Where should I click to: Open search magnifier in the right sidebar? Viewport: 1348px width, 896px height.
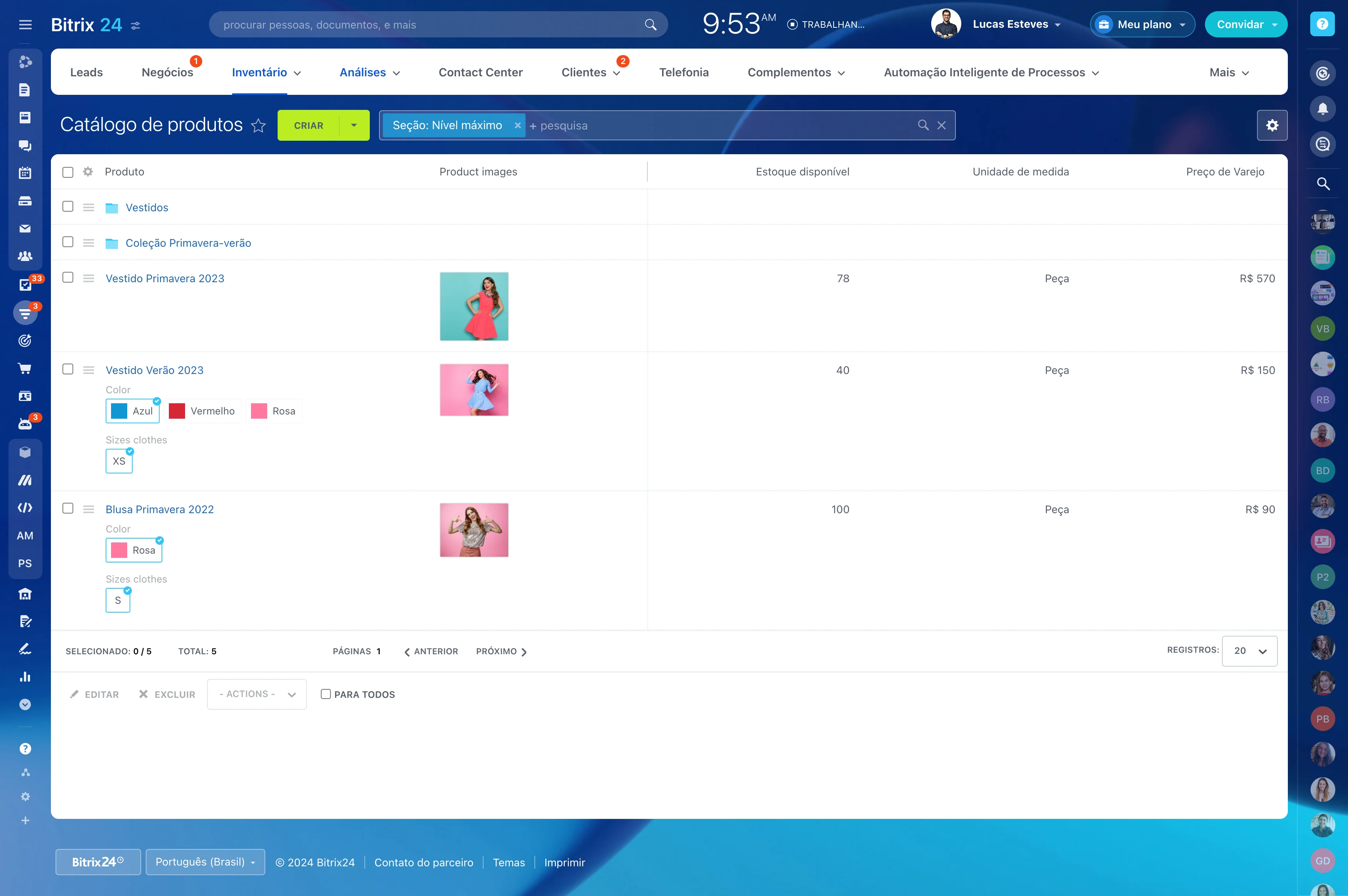click(1323, 184)
